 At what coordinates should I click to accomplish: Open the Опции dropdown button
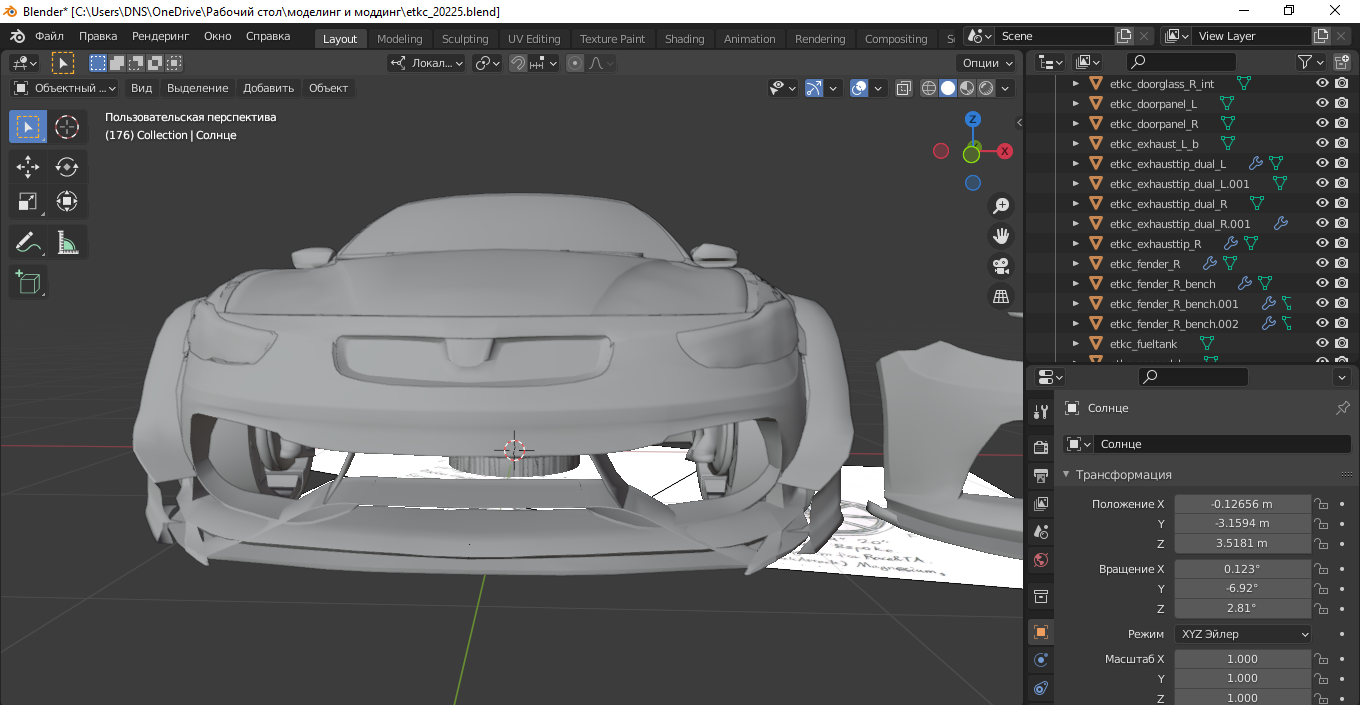tap(985, 63)
